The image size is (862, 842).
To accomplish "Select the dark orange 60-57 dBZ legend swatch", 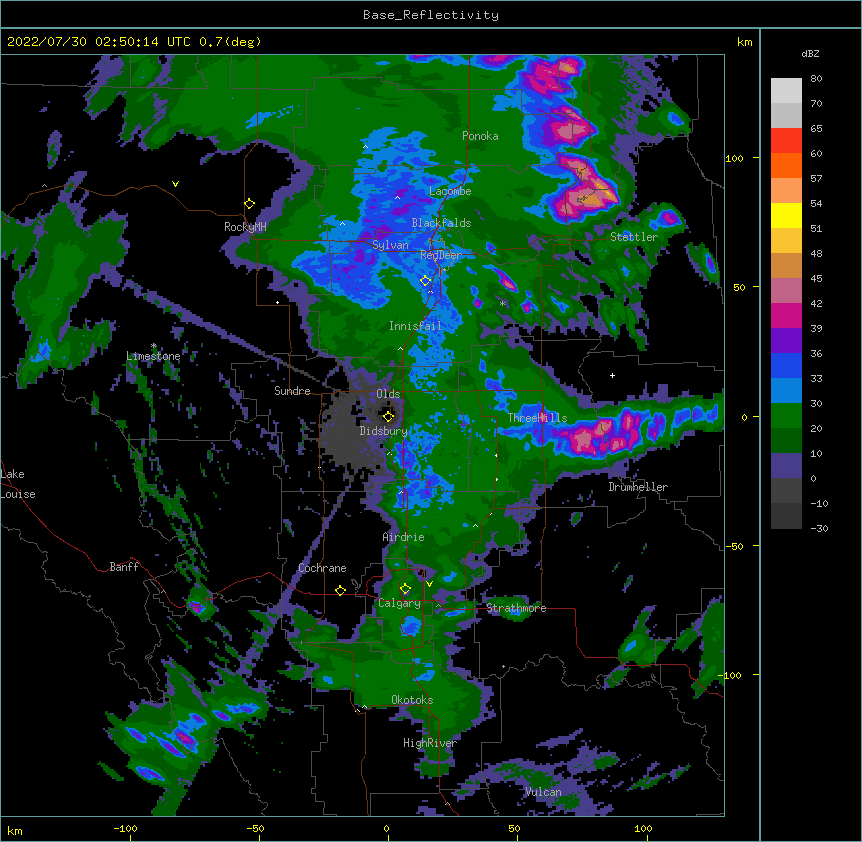I will pyautogui.click(x=786, y=165).
